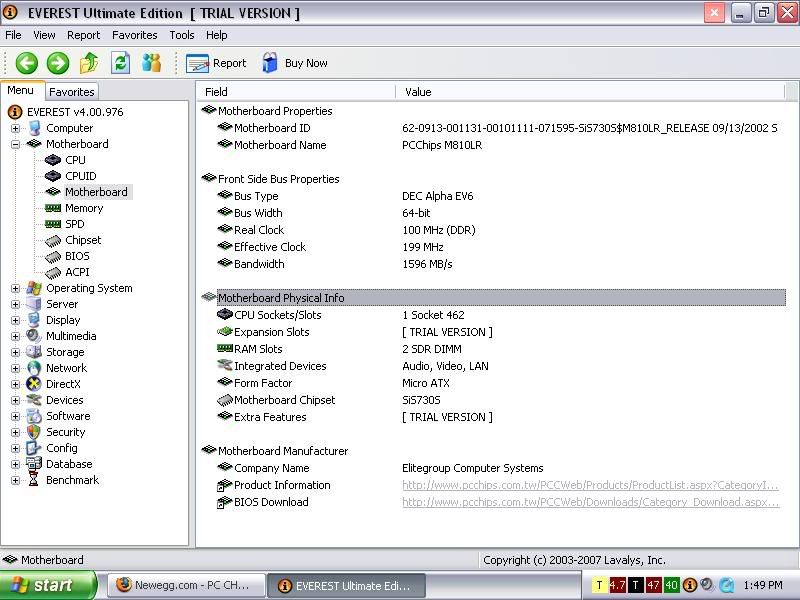Click the Multimedia speaker icon

pyautogui.click(x=34, y=336)
